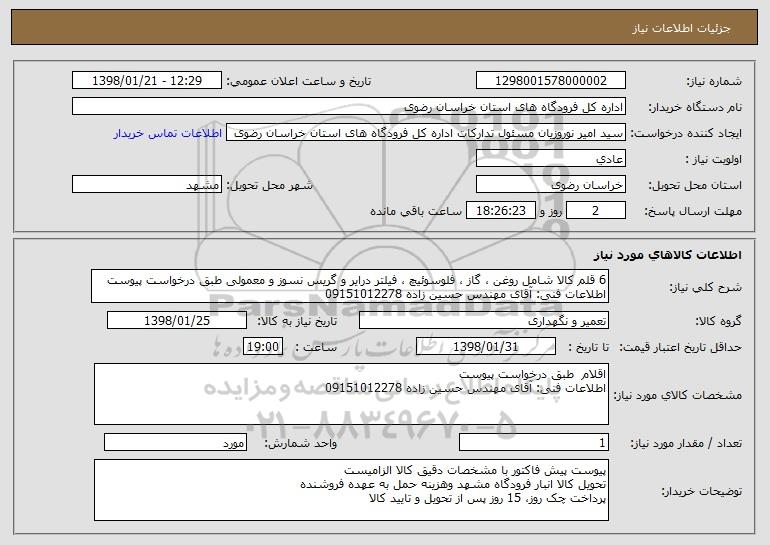Image resolution: width=770 pixels, height=545 pixels.
Task: Click the goods group field تعمیر و نگهداری
Action: click(x=484, y=321)
